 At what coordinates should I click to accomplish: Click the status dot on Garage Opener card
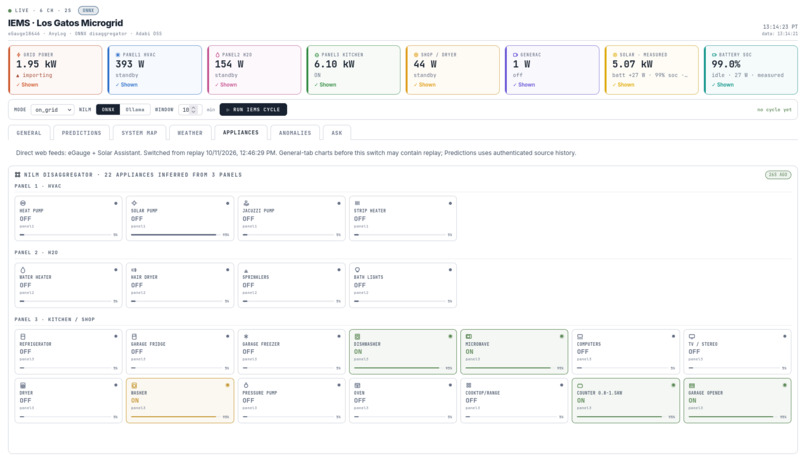(784, 385)
